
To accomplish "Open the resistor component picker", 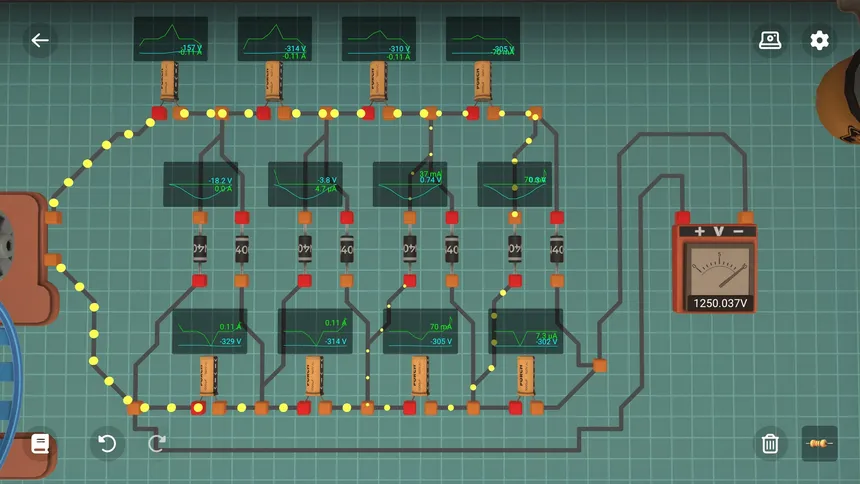I will click(x=819, y=443).
